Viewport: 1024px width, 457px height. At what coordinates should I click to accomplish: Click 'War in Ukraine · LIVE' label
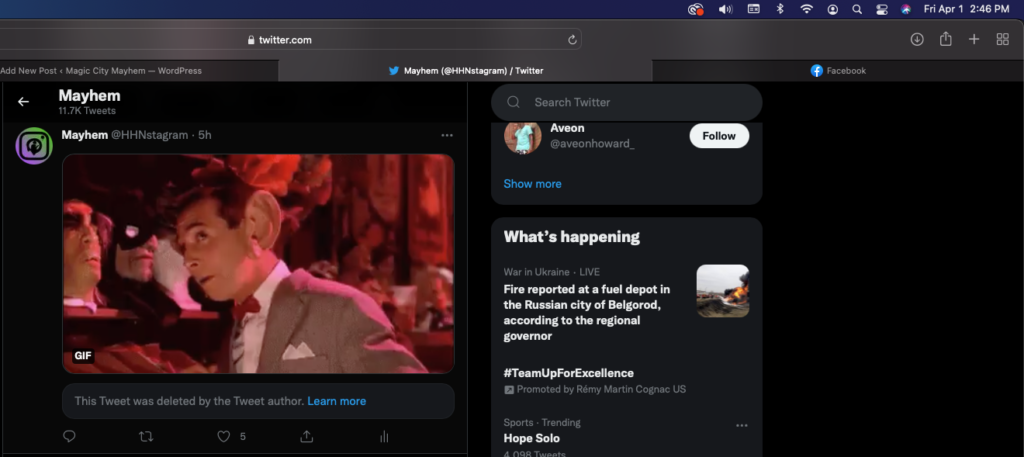coord(551,272)
